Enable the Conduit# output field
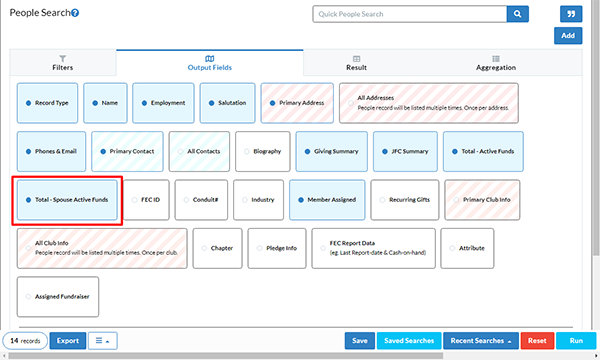 tap(201, 200)
